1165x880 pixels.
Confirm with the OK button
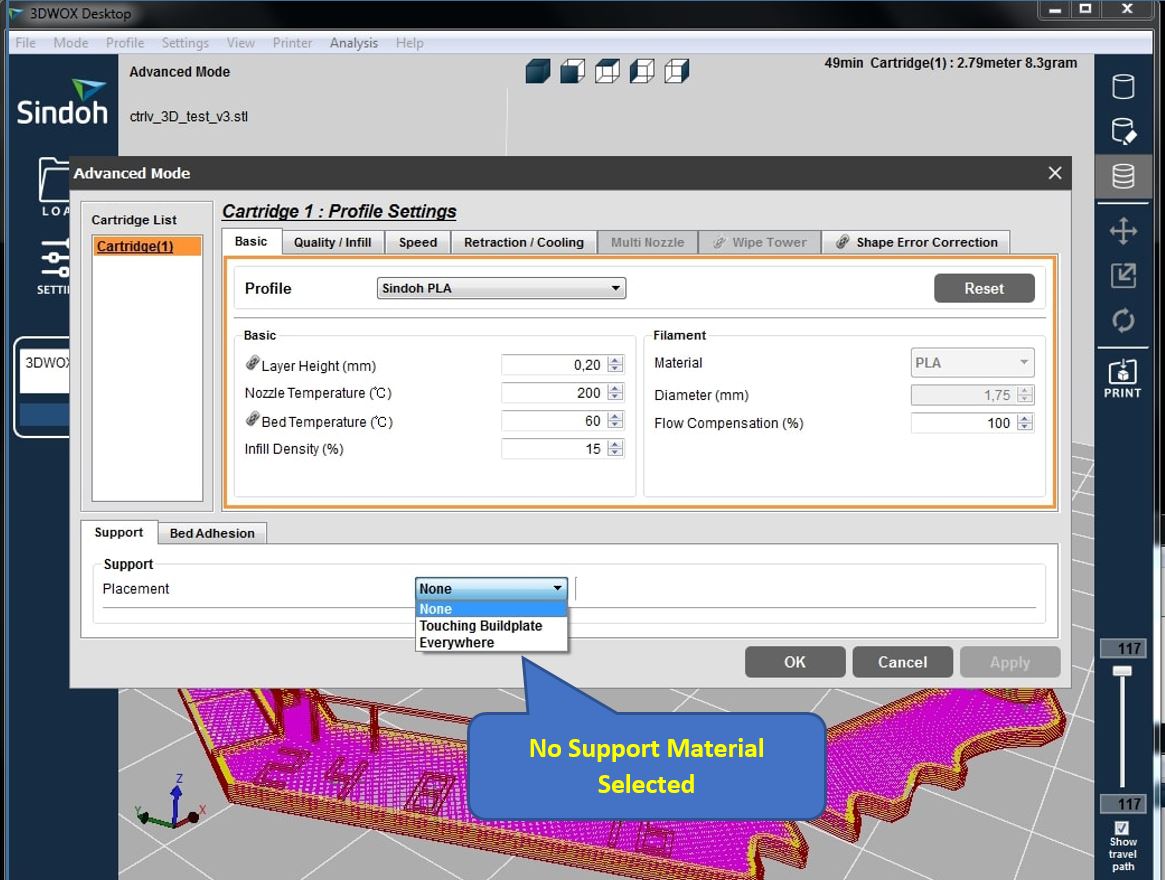795,661
